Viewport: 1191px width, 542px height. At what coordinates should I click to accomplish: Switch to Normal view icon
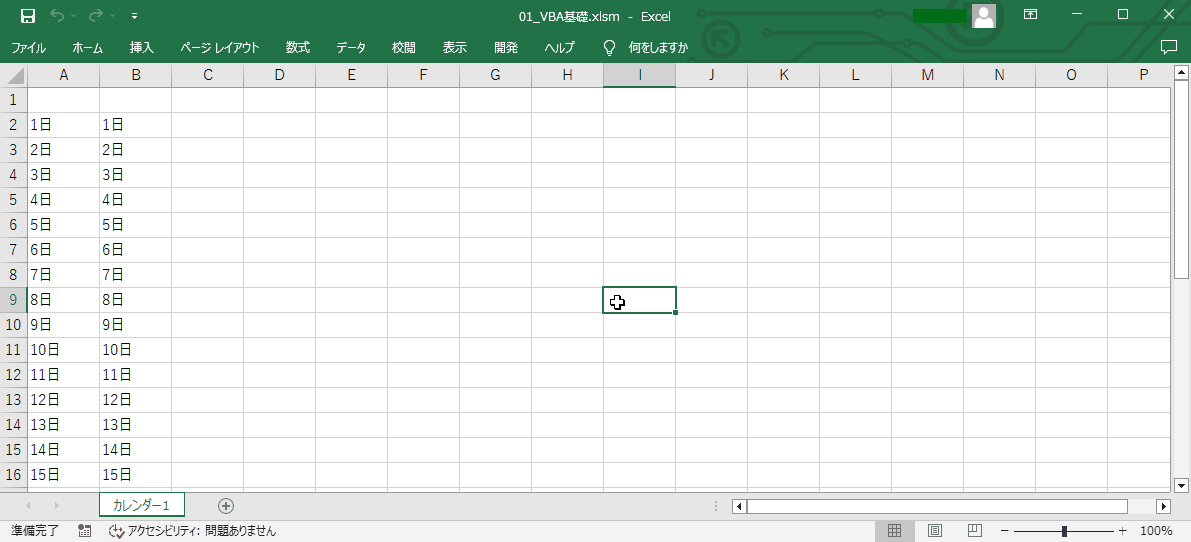(x=895, y=531)
